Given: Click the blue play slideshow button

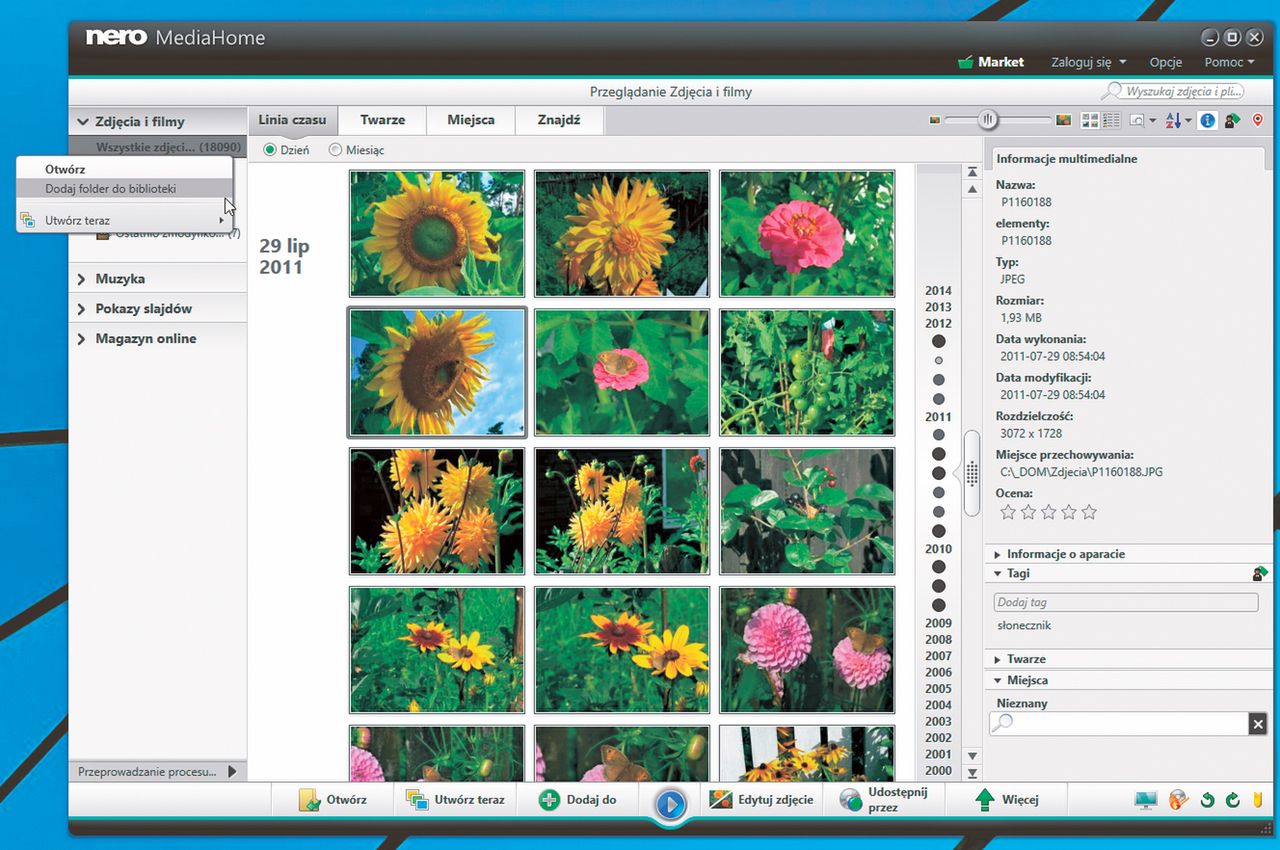Looking at the screenshot, I should pos(671,804).
